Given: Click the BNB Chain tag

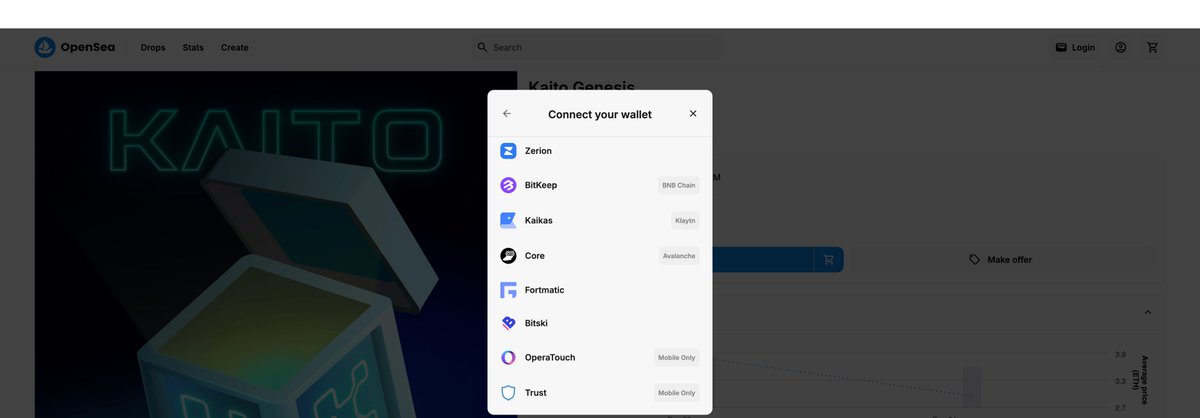Looking at the screenshot, I should click(x=678, y=185).
